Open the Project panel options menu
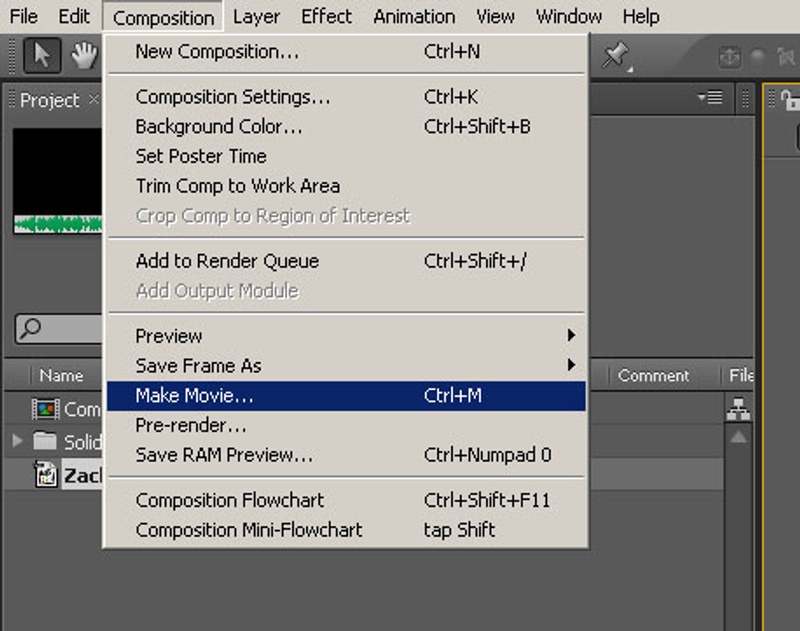 (711, 98)
